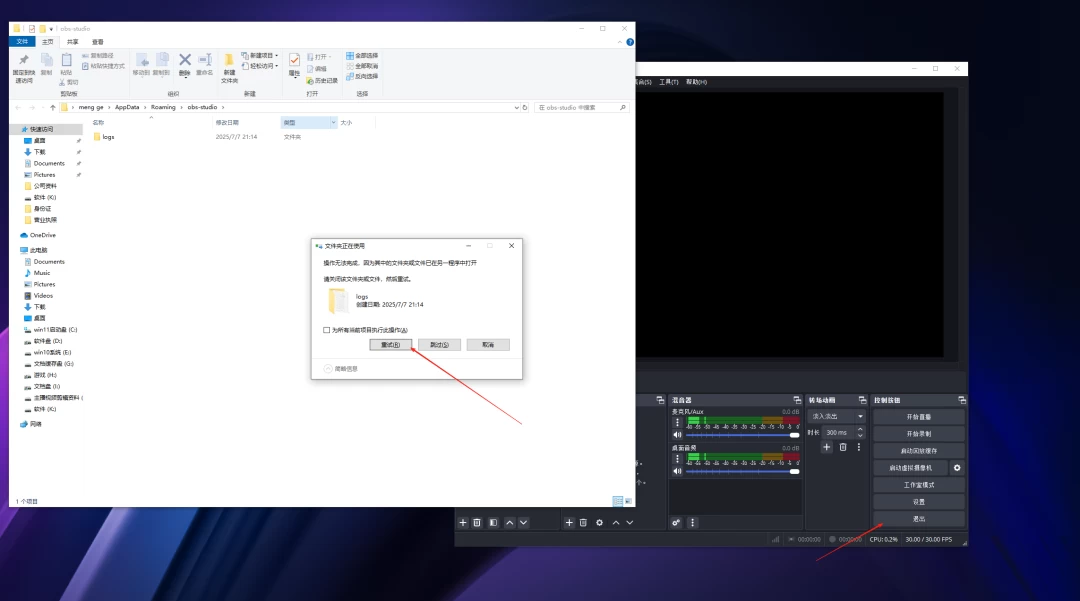The height and width of the screenshot is (601, 1080).
Task: Move the selected source down
Action: point(630,523)
